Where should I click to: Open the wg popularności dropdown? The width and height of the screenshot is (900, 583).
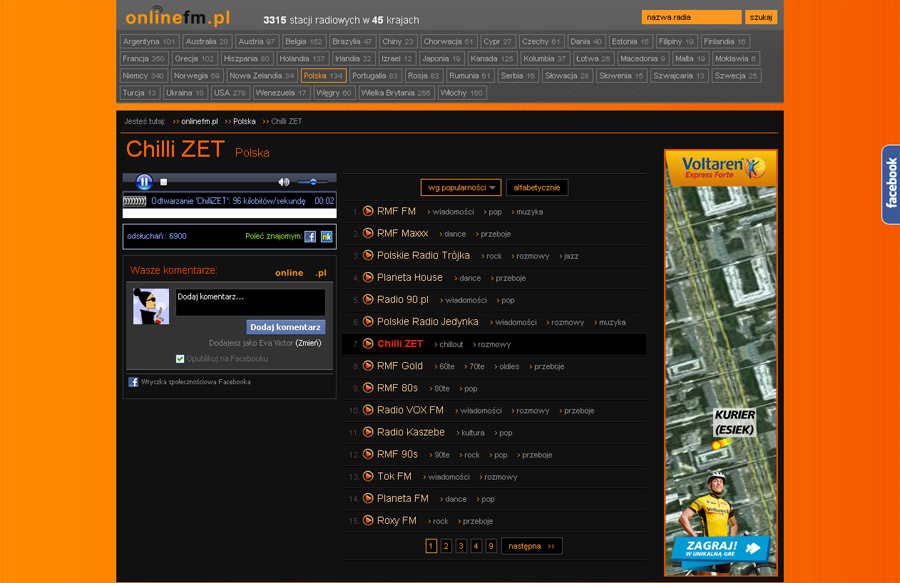[461, 188]
